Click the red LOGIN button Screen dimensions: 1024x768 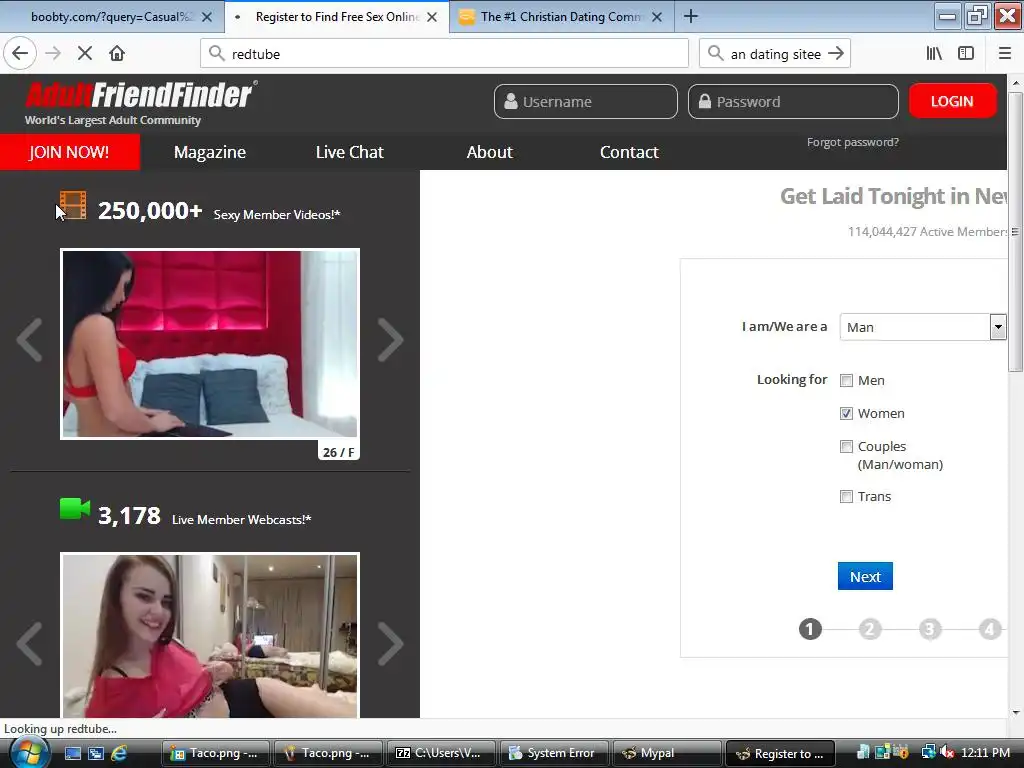952,101
